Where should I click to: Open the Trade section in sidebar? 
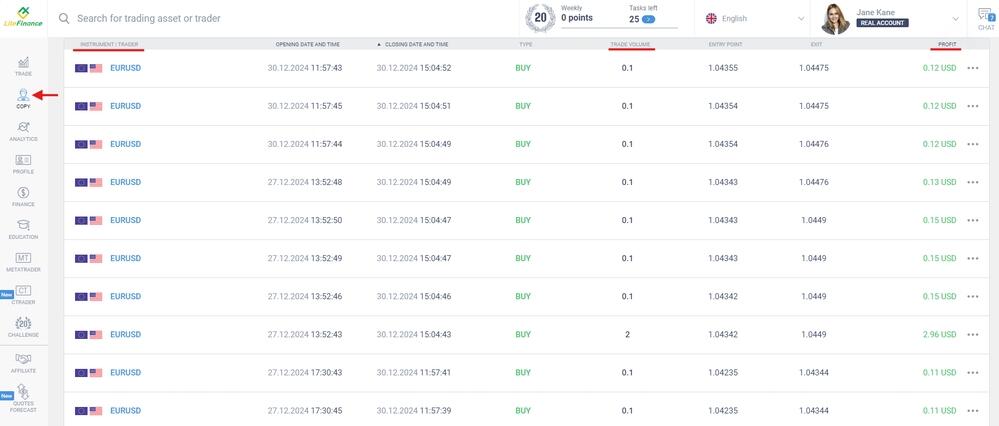[23, 66]
